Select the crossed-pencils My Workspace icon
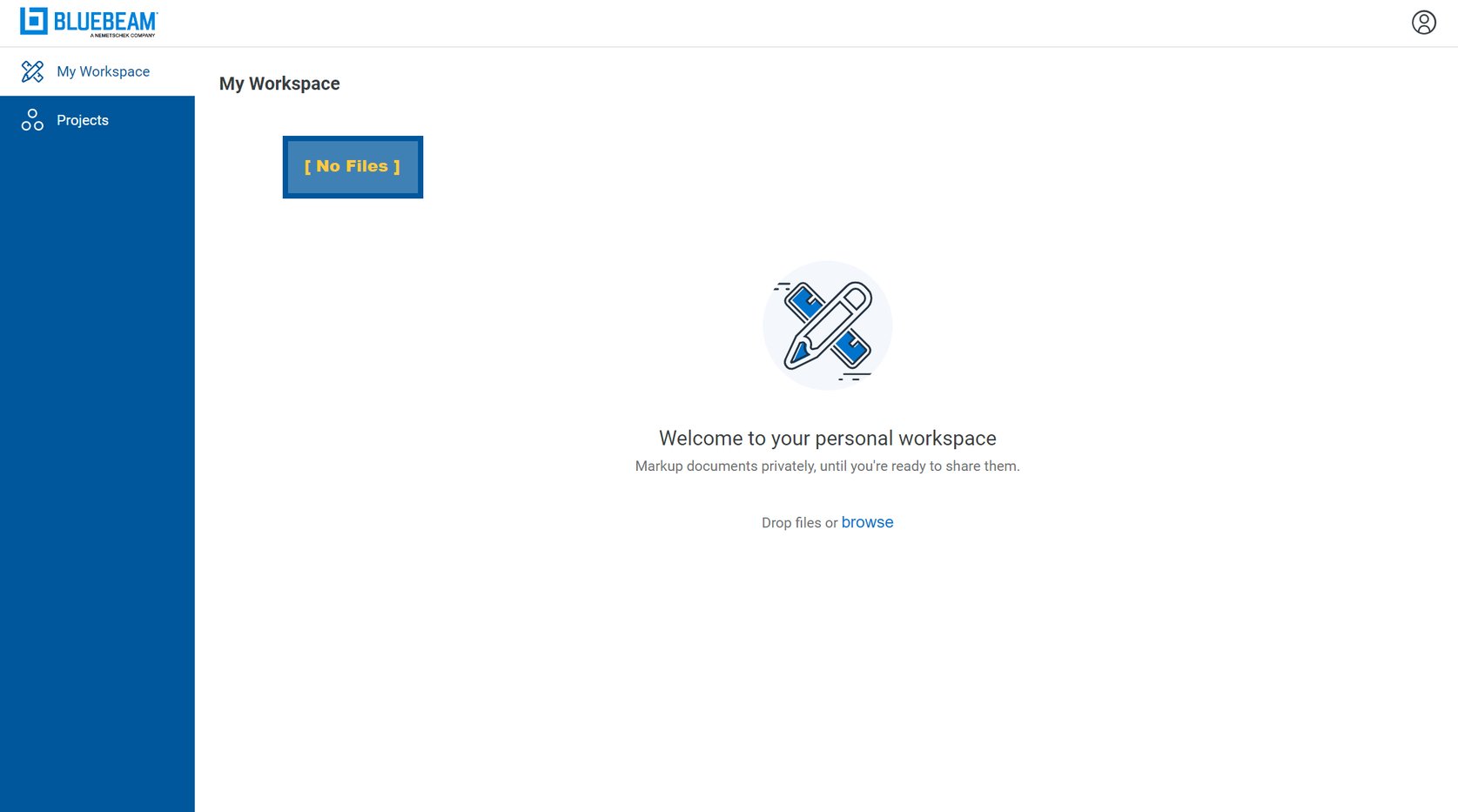 coord(33,71)
